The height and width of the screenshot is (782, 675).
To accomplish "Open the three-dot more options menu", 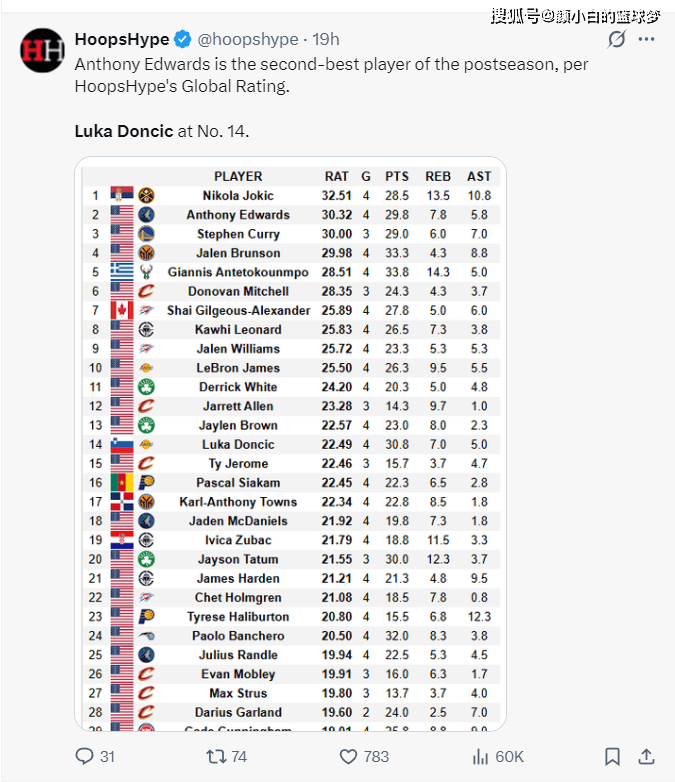I will pyautogui.click(x=647, y=39).
